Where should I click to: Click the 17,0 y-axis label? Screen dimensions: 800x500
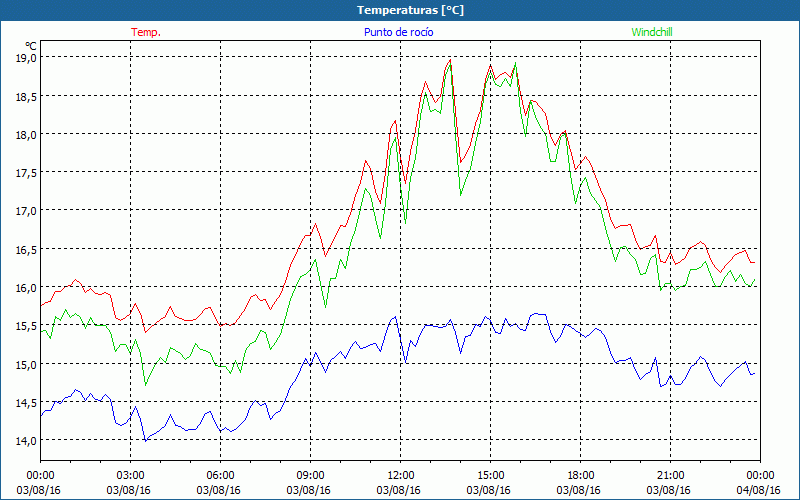tap(26, 211)
